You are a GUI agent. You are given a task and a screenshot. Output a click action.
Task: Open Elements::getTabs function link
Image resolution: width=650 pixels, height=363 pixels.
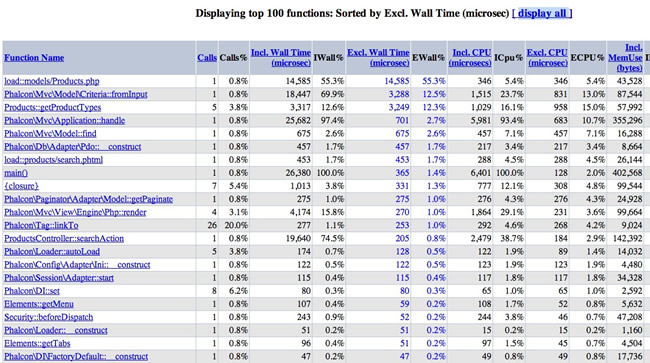pyautogui.click(x=37, y=344)
